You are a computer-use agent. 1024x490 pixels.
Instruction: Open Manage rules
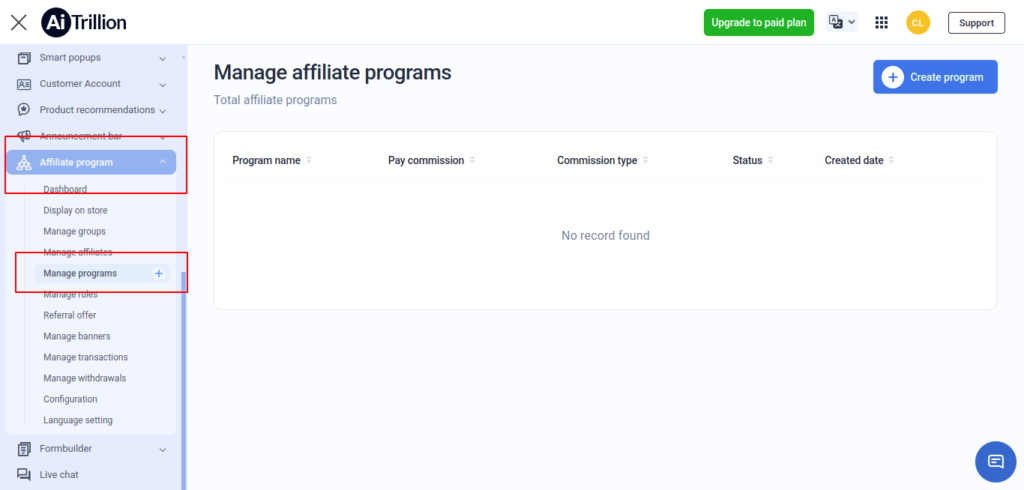71,294
